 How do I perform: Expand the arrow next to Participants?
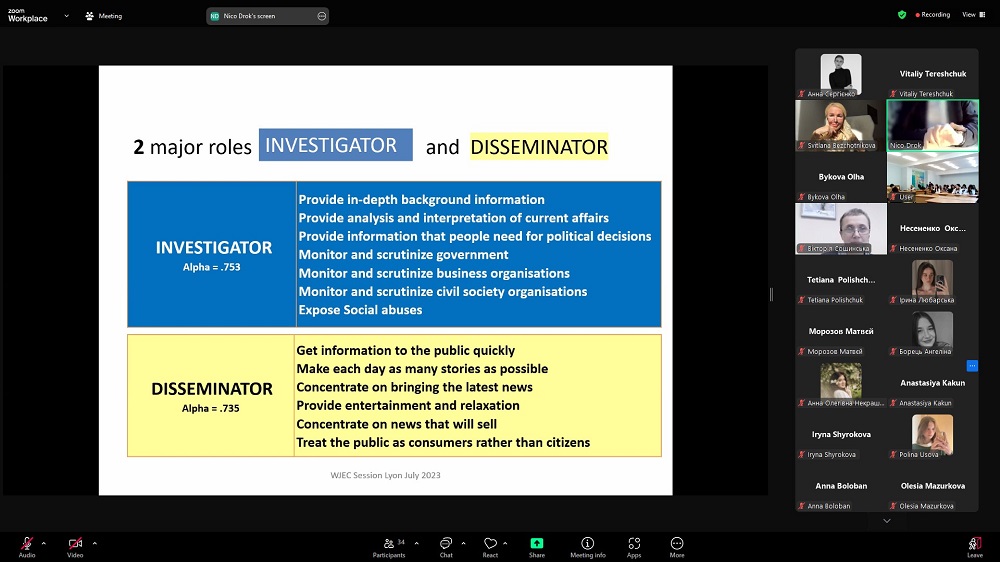tap(416, 543)
